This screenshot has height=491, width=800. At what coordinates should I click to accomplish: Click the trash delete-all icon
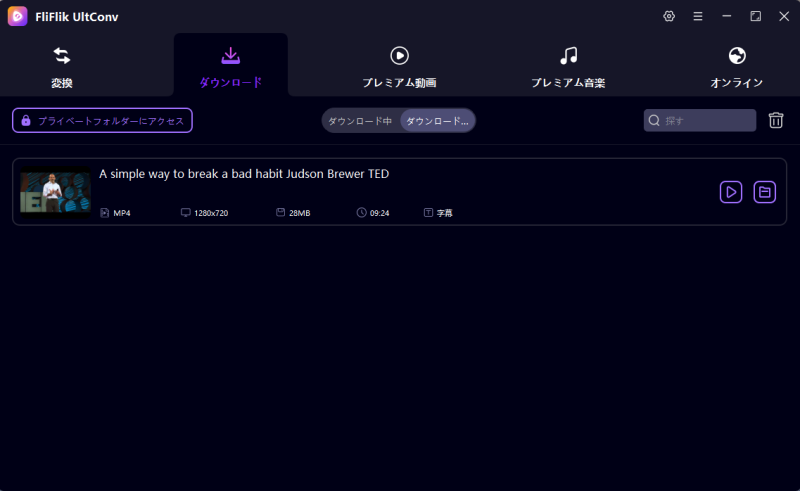point(776,120)
